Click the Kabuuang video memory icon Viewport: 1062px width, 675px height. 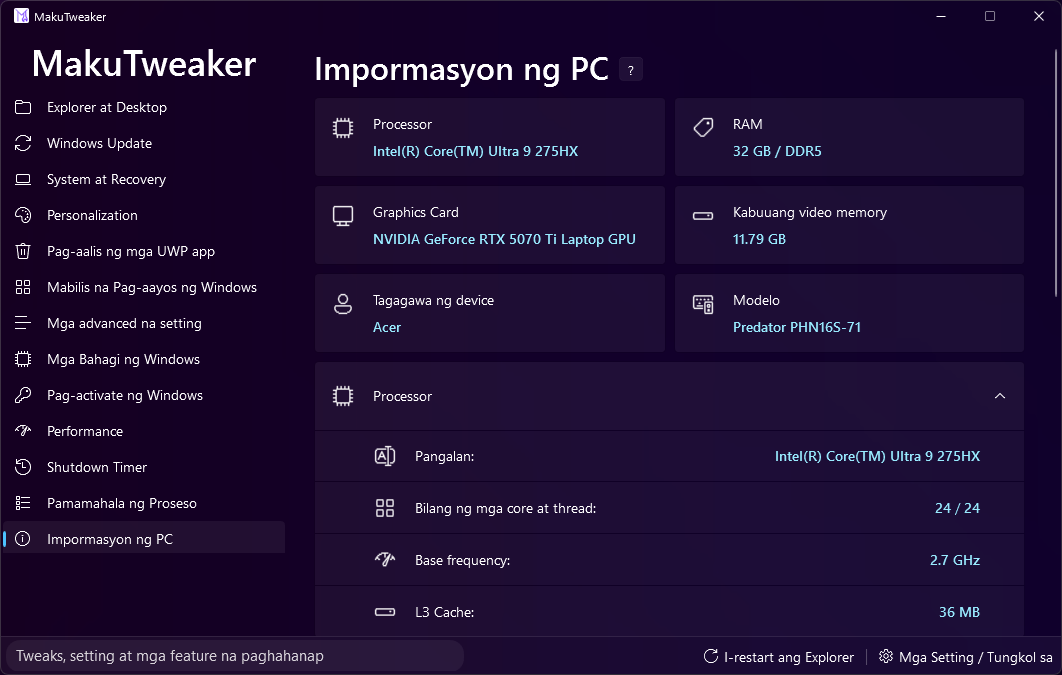pos(703,216)
